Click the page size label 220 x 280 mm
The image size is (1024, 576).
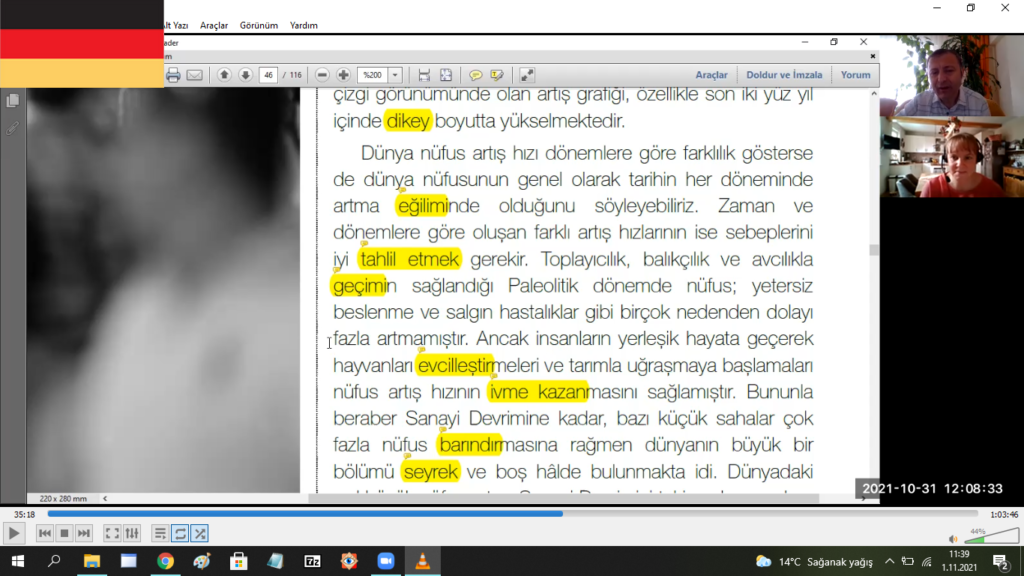pyautogui.click(x=63, y=498)
